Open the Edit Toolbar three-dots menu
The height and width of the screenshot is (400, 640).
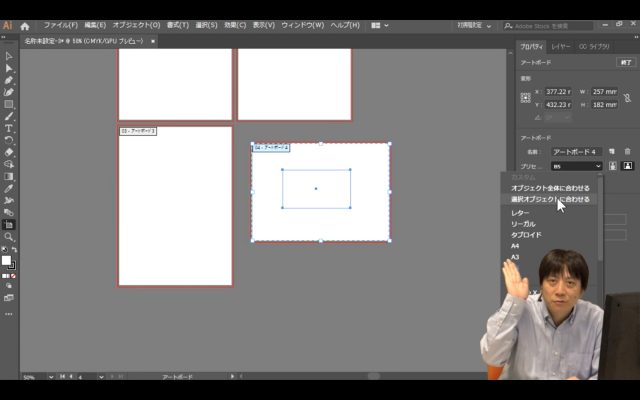coord(9,314)
